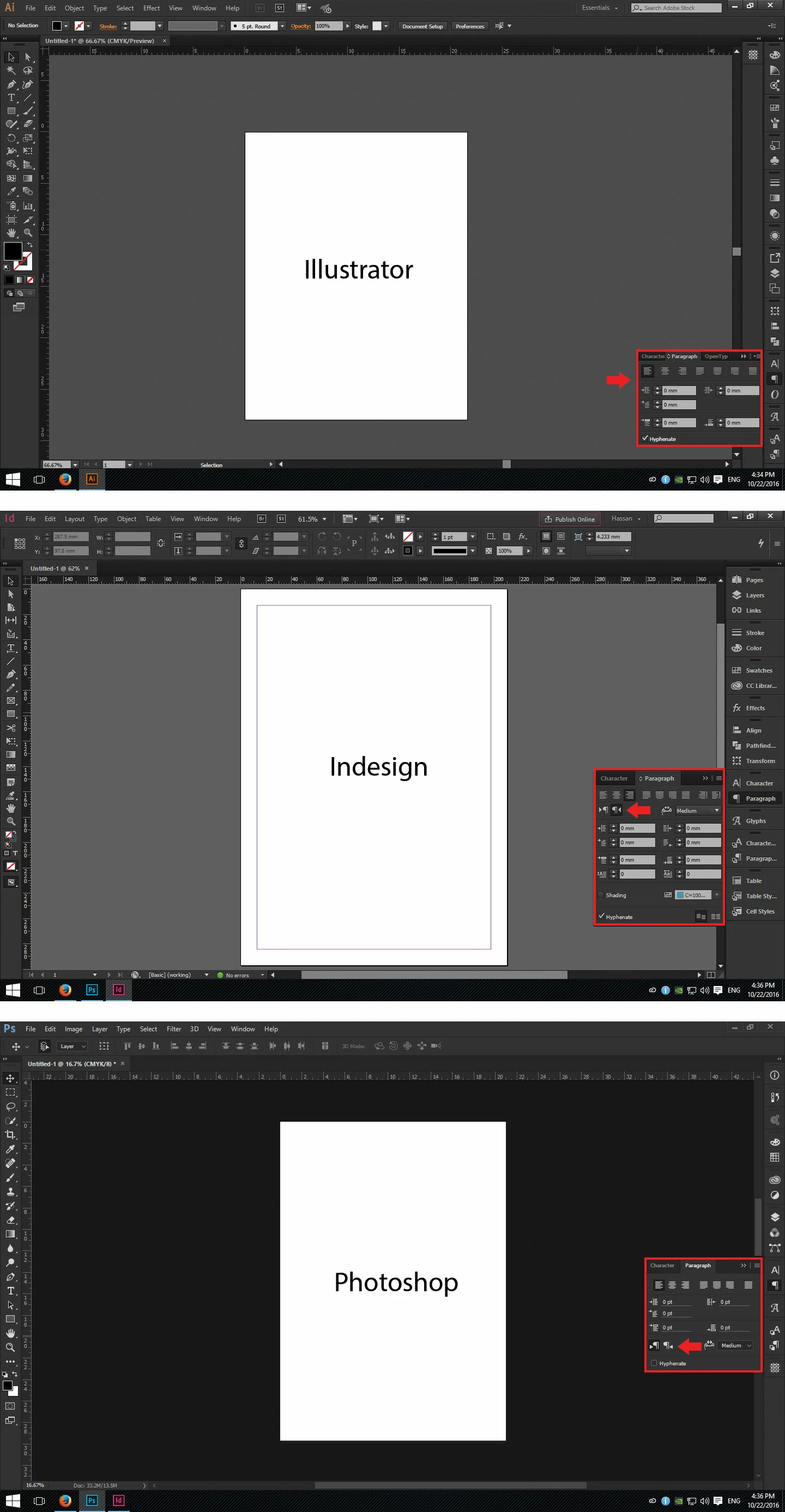Pick the Brush tool in Photoshop toolbox
The image size is (785, 1512).
coord(10,1177)
